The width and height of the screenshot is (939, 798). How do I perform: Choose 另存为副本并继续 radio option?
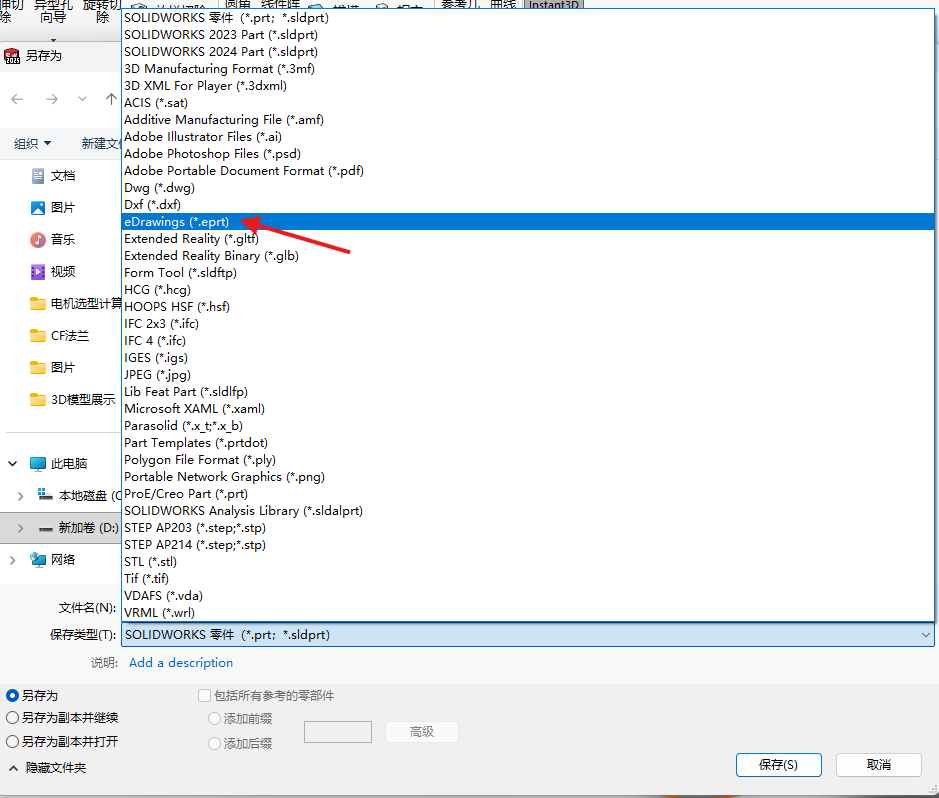point(13,718)
